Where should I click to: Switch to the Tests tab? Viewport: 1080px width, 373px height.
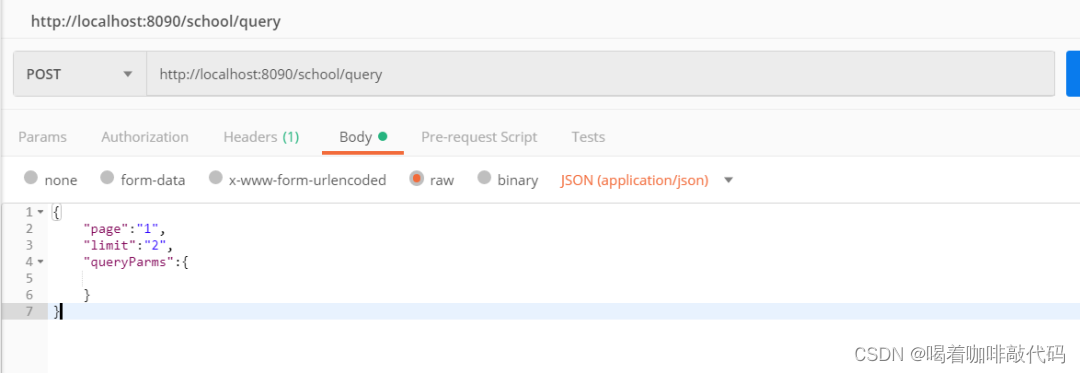pyautogui.click(x=588, y=137)
